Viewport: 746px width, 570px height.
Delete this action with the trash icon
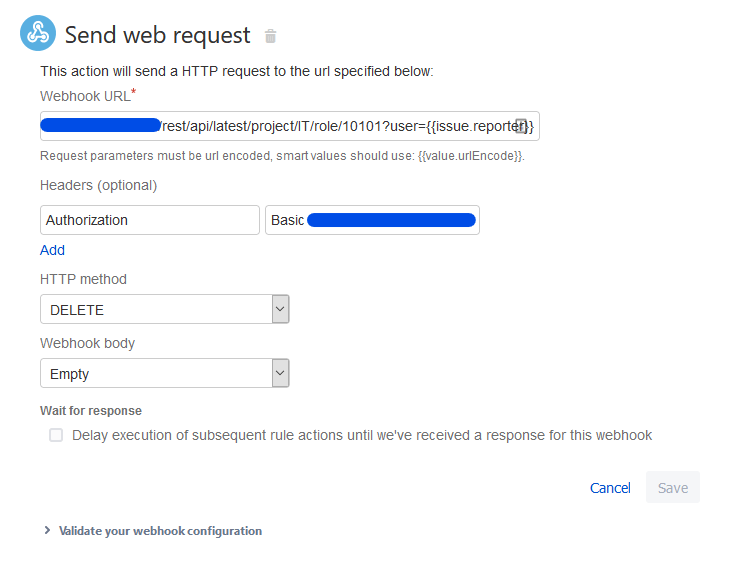(x=270, y=37)
